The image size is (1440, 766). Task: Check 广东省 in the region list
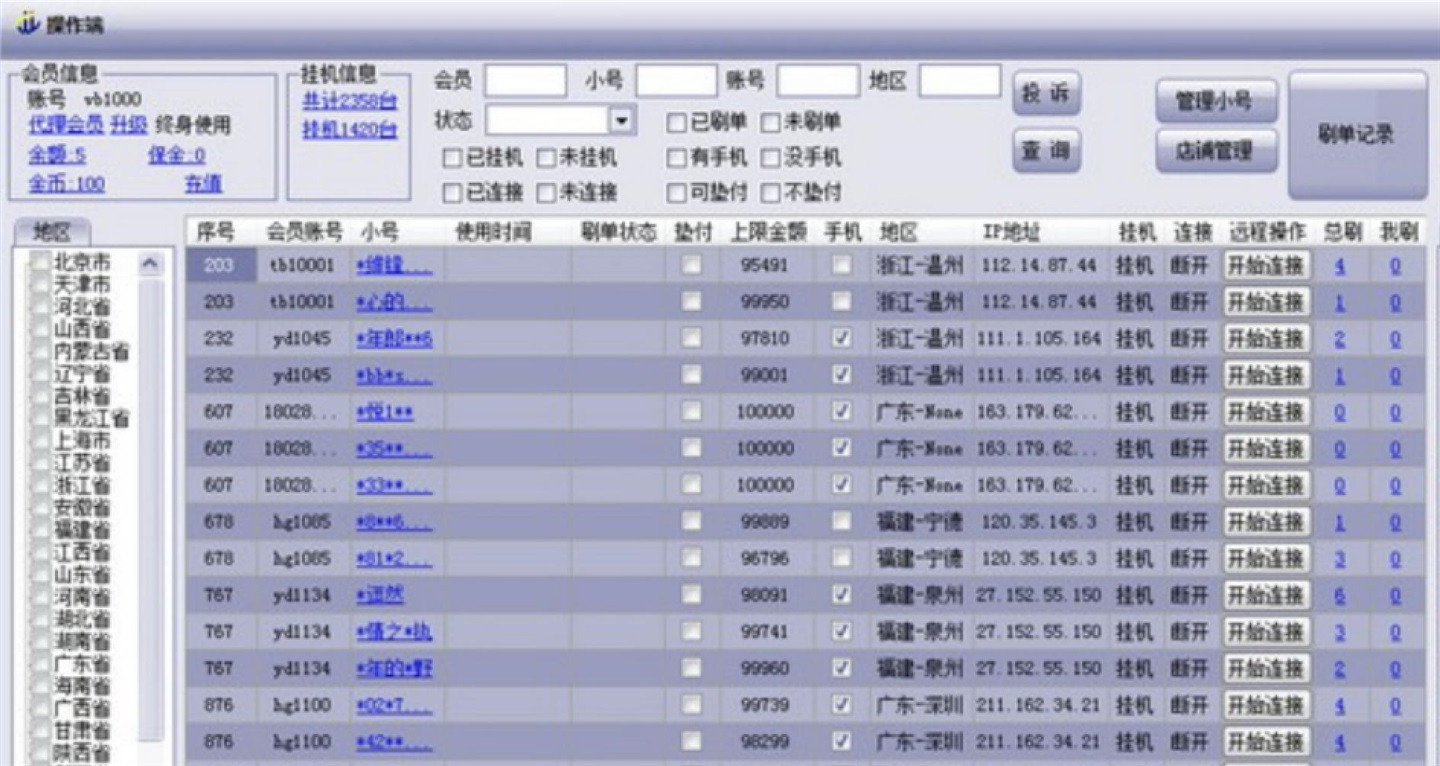[x=39, y=664]
